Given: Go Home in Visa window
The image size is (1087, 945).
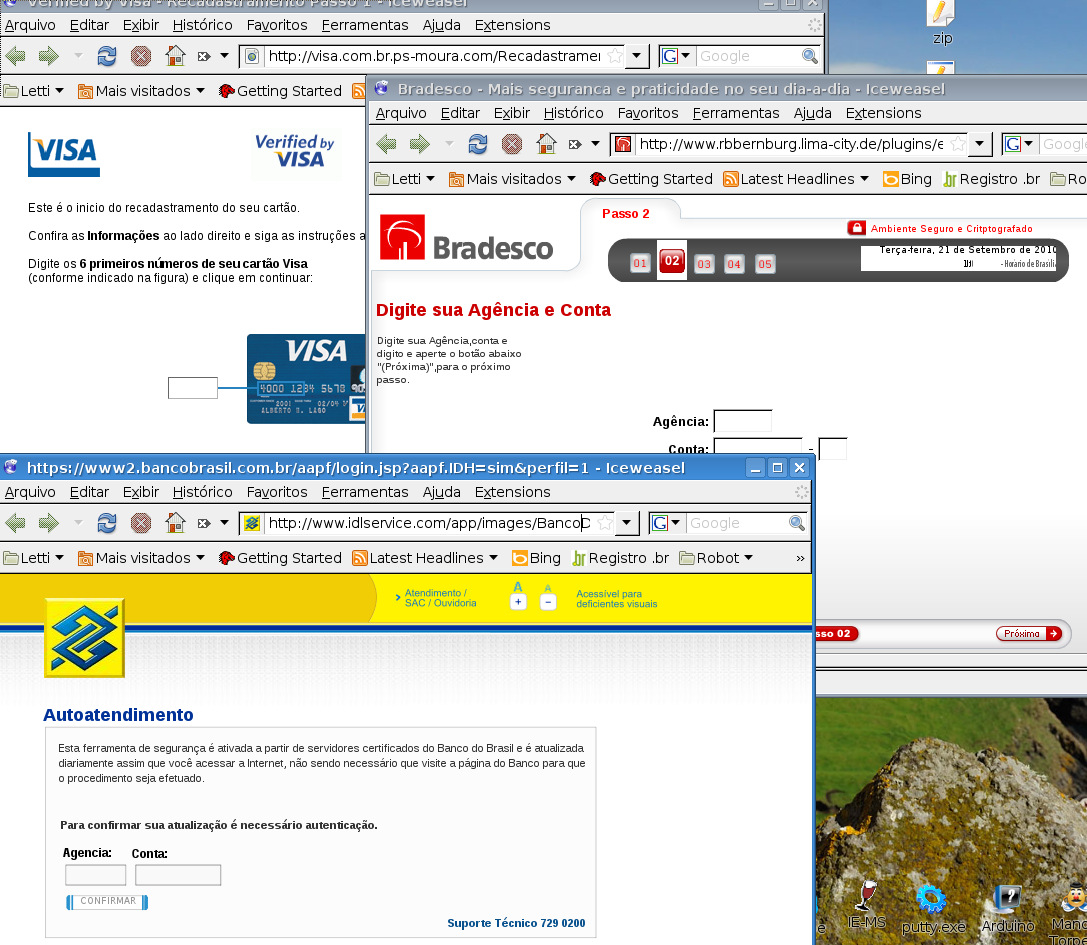Looking at the screenshot, I should 175,56.
